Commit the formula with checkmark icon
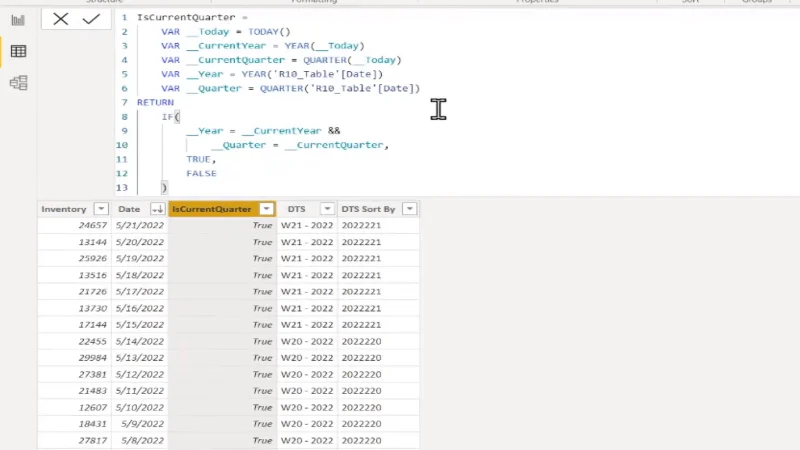Image resolution: width=800 pixels, height=450 pixels. [x=91, y=19]
